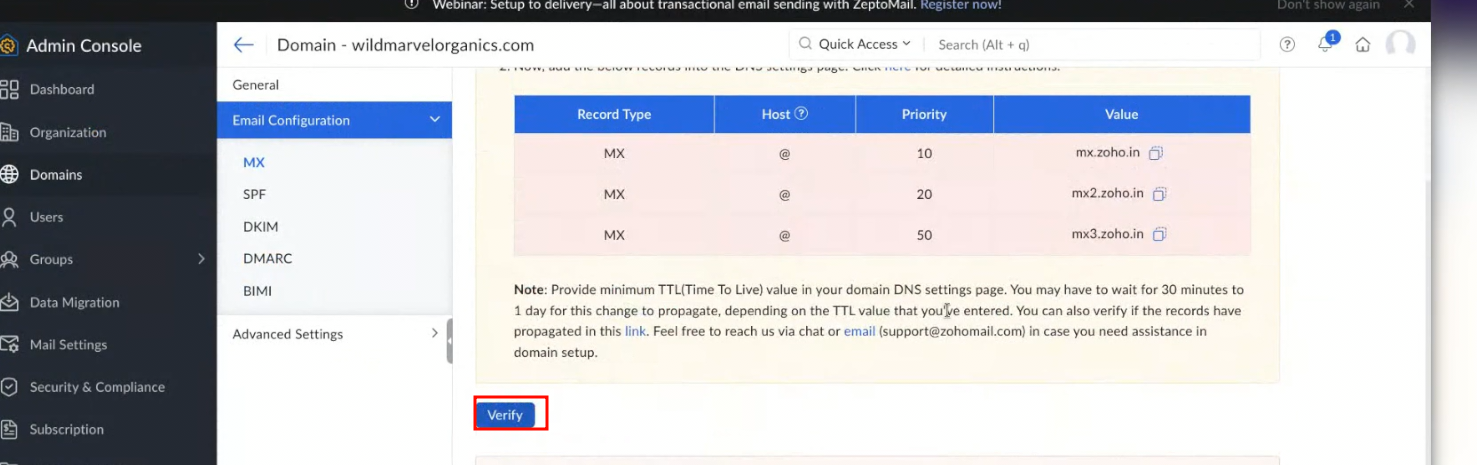Close the webinar announcement banner
This screenshot has height=465, width=1477.
[1409, 5]
